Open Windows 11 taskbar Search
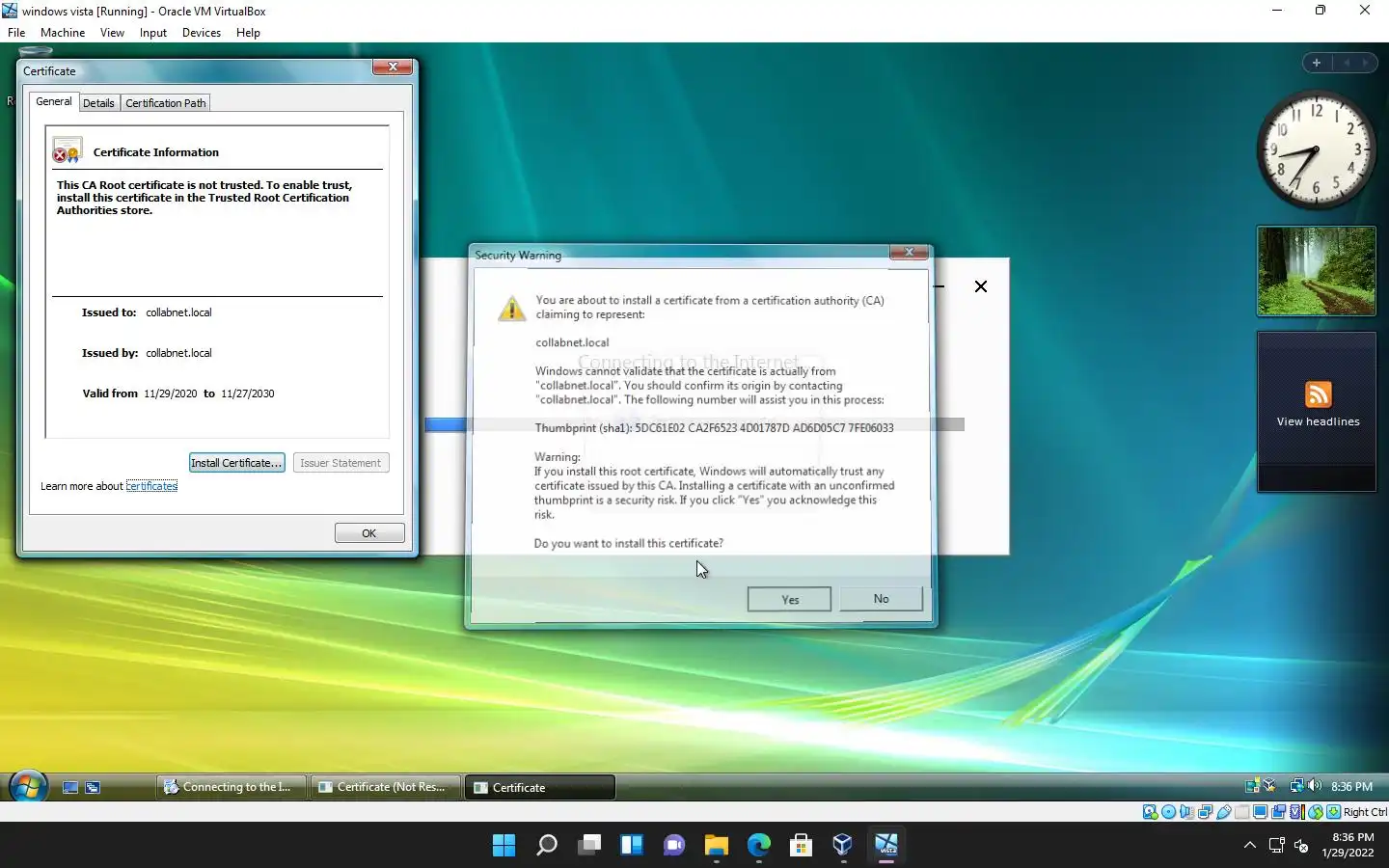 (547, 846)
